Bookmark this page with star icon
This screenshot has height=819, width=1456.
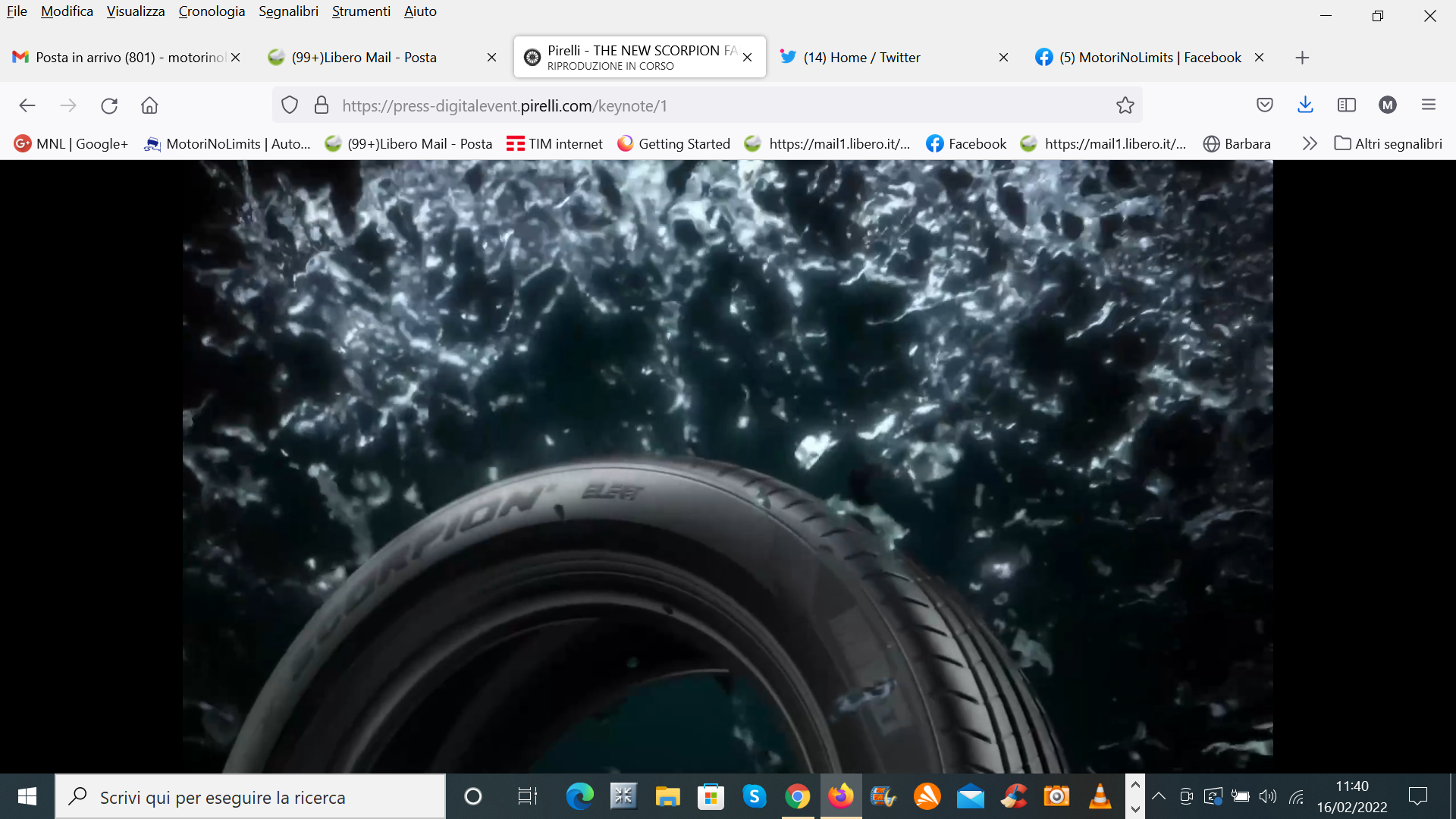tap(1125, 105)
